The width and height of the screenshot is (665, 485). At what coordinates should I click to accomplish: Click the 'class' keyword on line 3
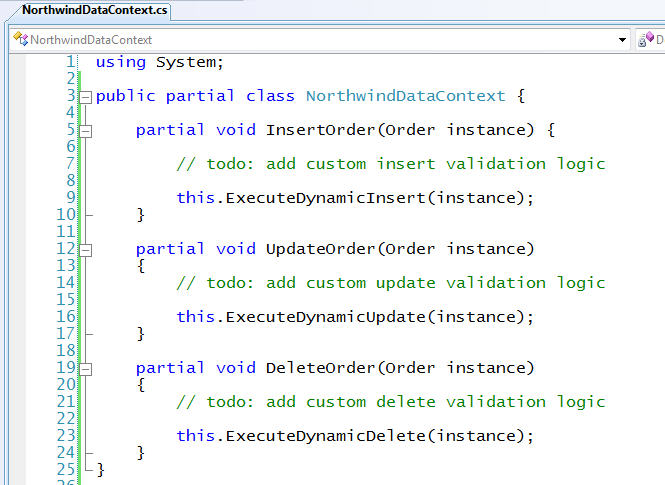point(270,96)
